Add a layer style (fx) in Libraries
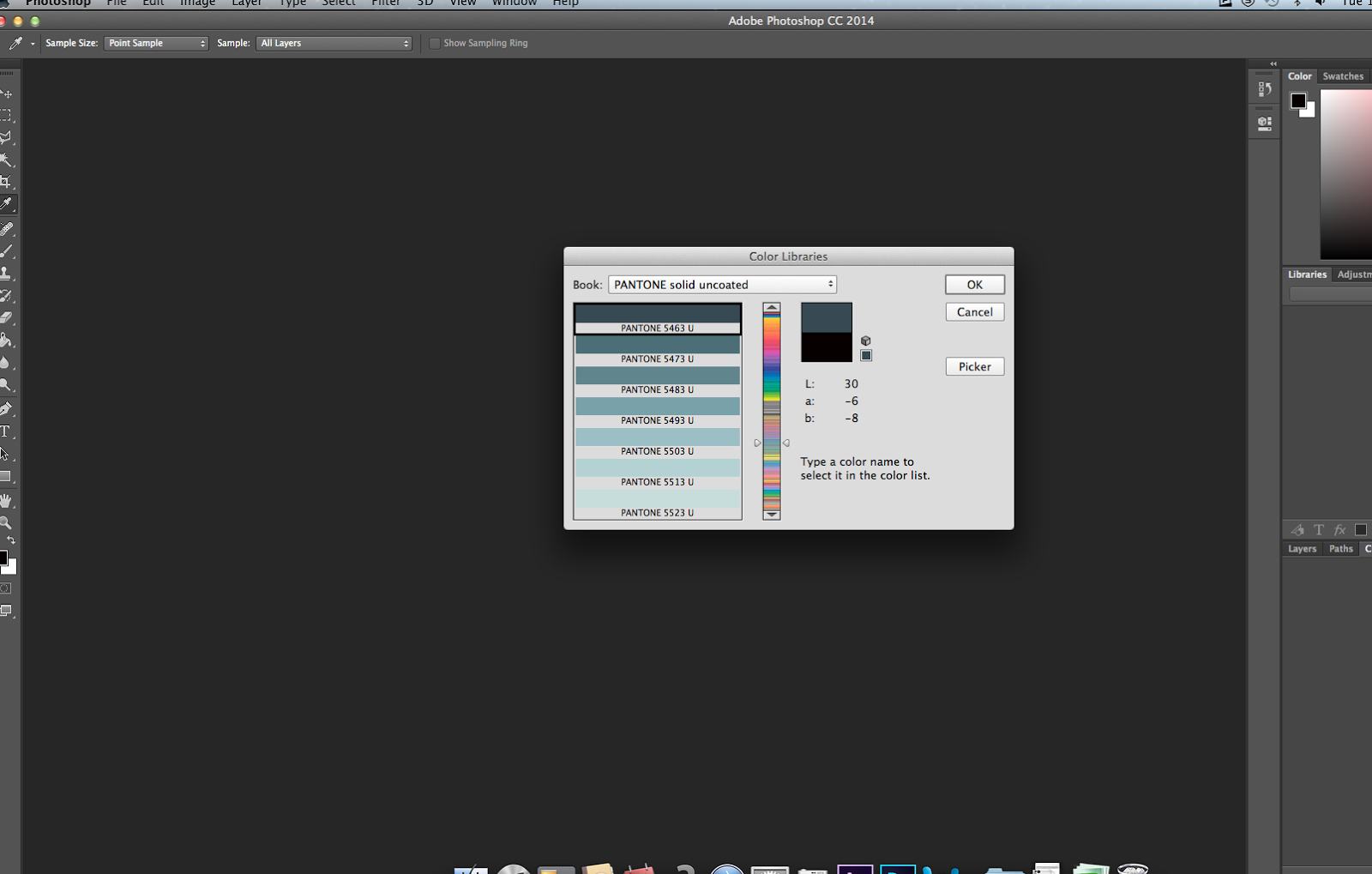This screenshot has height=874, width=1372. (1340, 530)
